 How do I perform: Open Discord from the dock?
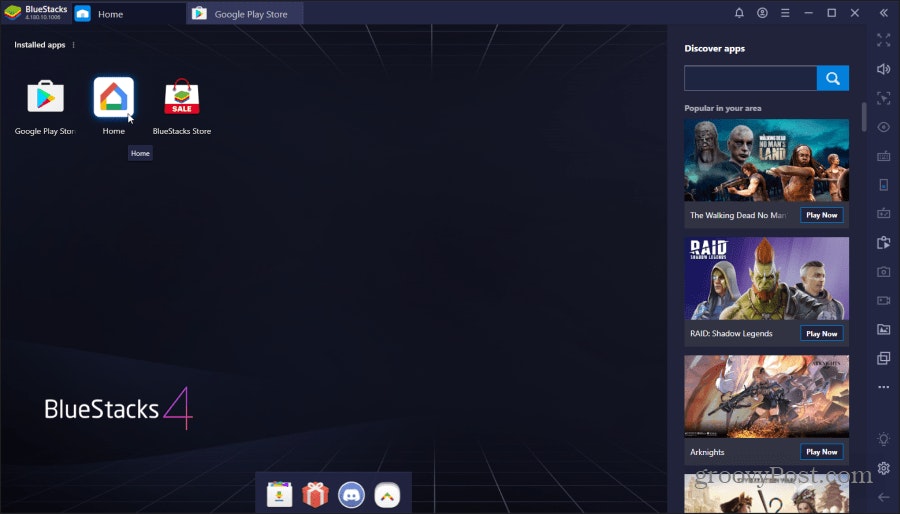[351, 494]
